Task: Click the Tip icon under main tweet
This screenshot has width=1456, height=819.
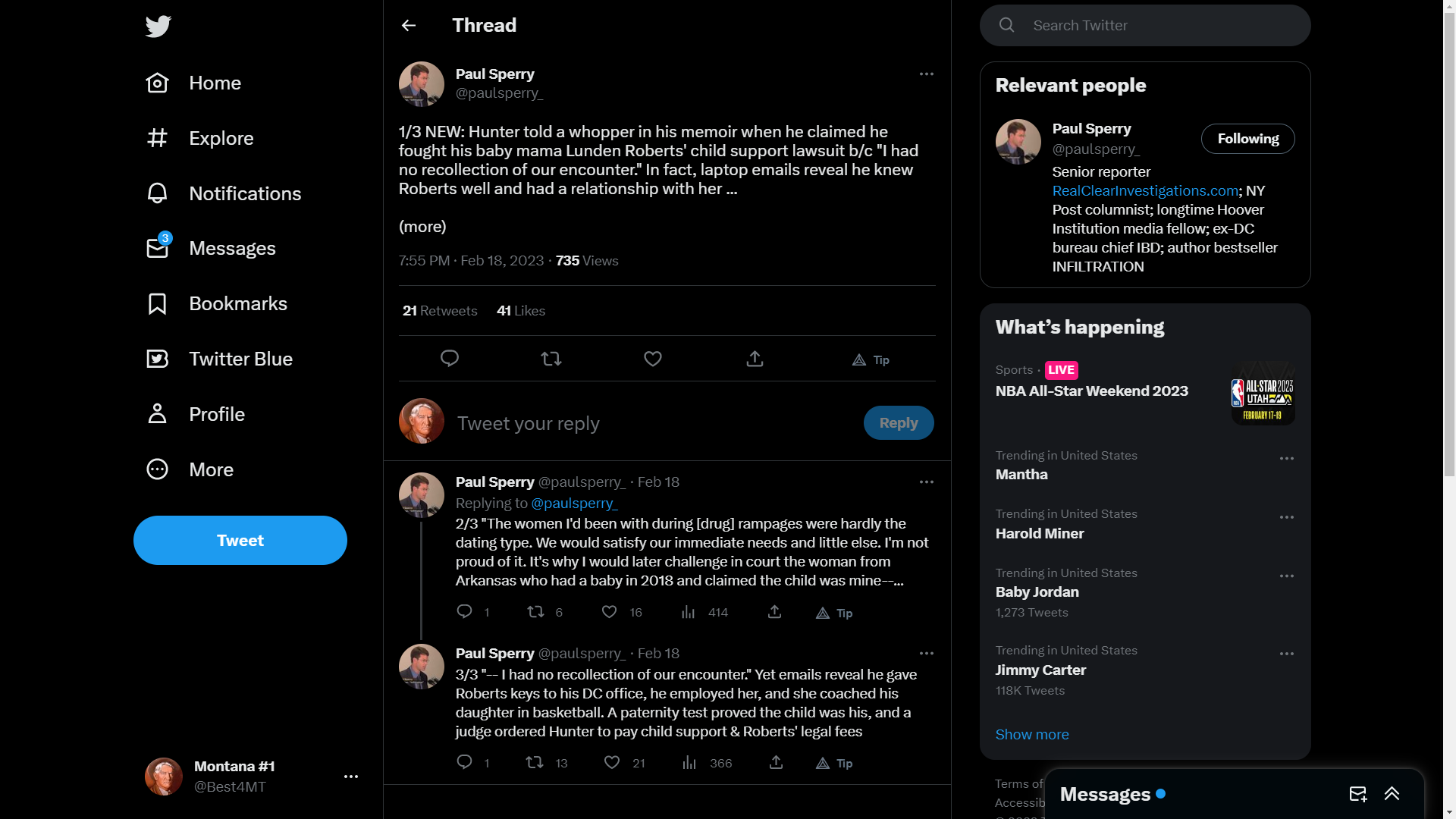Action: coord(871,359)
